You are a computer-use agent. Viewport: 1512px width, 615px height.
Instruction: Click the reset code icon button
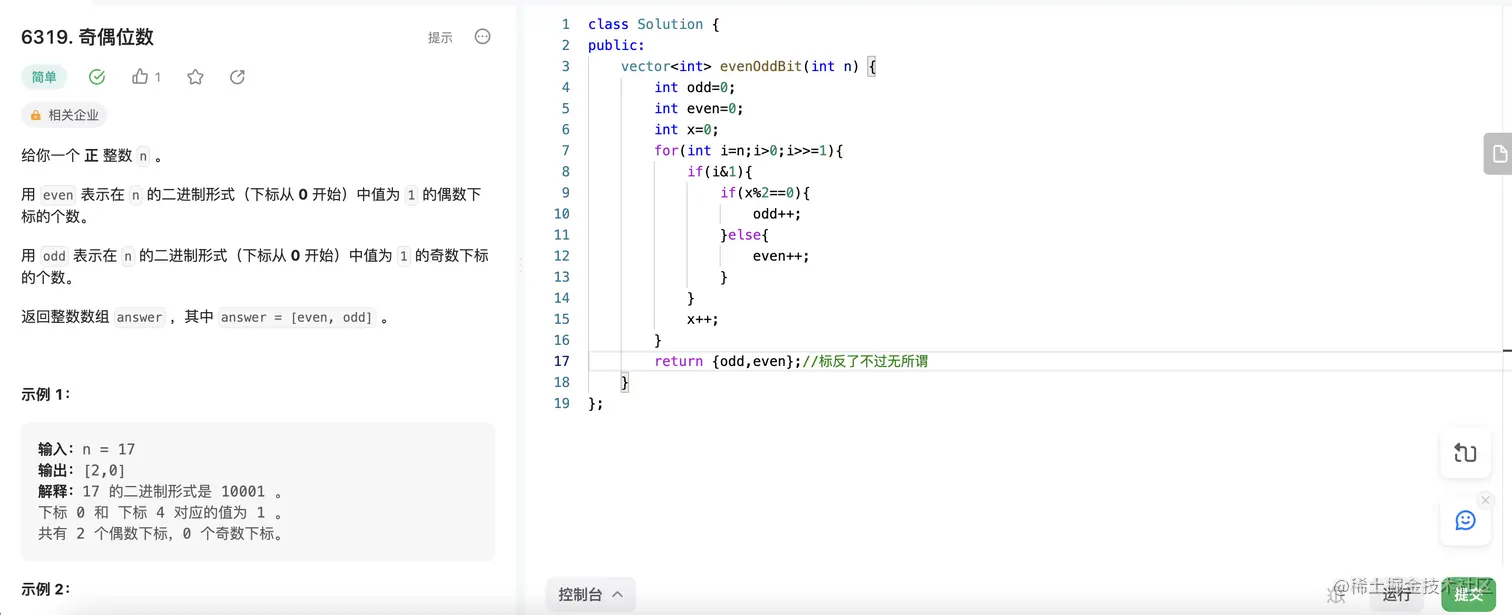[1465, 453]
